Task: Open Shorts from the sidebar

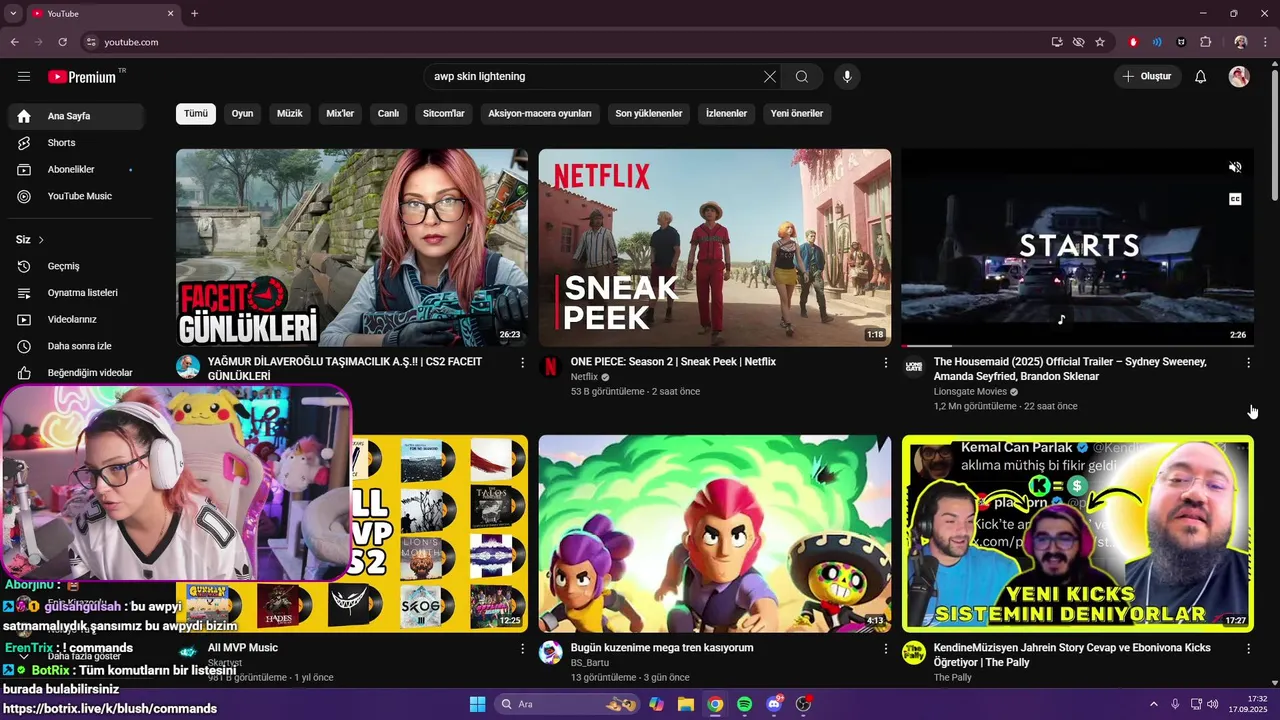Action: coord(76,143)
